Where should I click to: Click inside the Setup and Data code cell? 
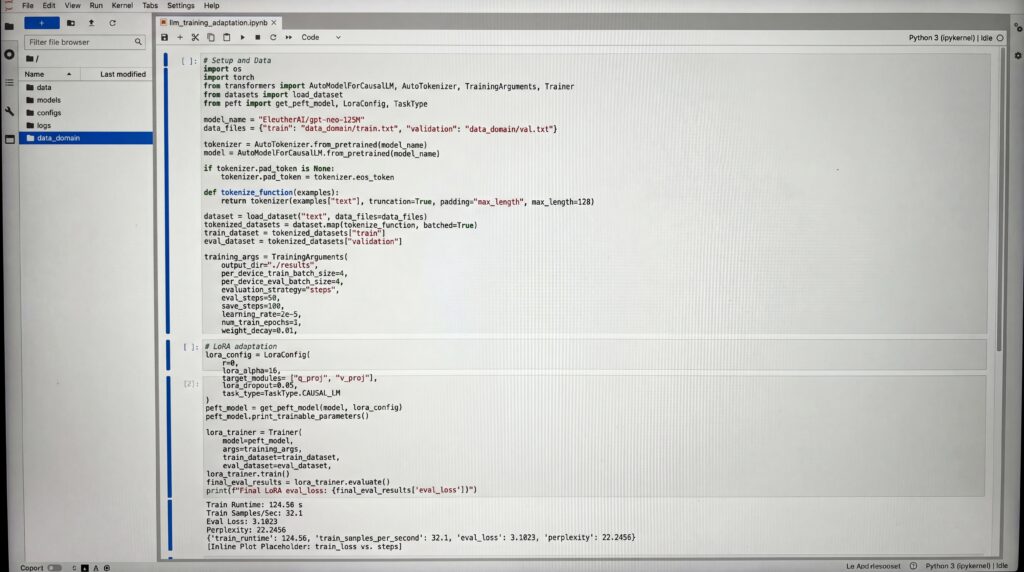(594, 195)
